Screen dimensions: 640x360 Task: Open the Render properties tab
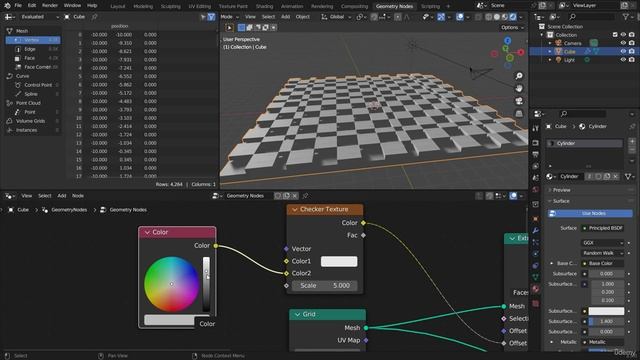tap(536, 143)
